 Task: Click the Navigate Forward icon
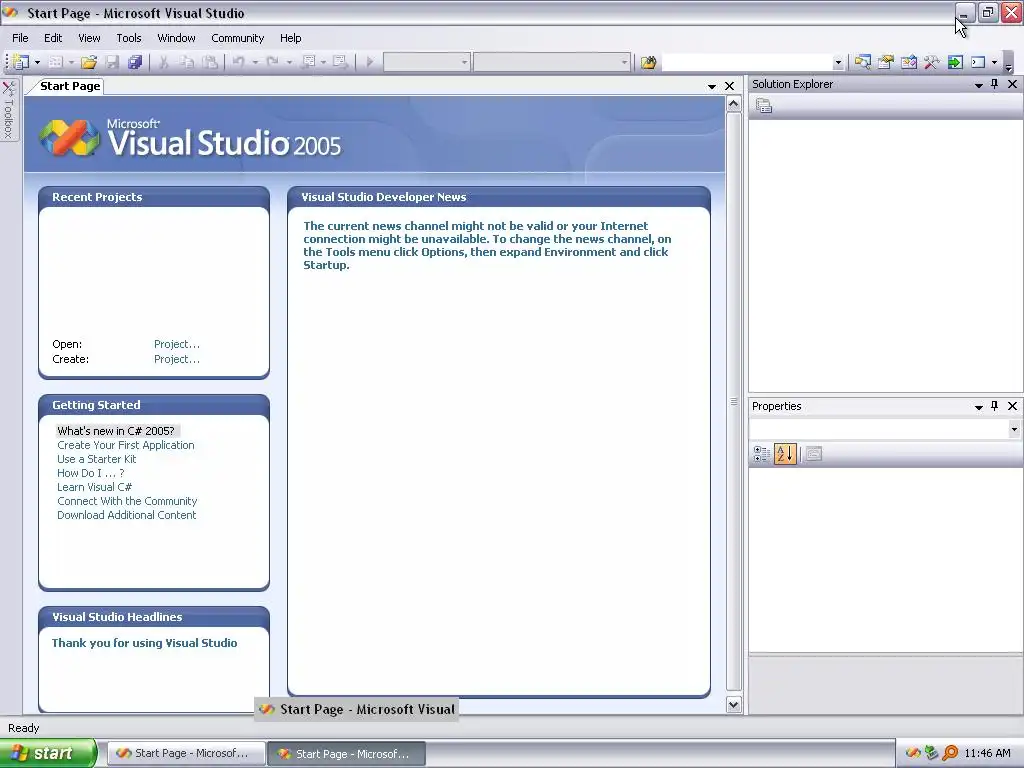pyautogui.click(x=340, y=62)
